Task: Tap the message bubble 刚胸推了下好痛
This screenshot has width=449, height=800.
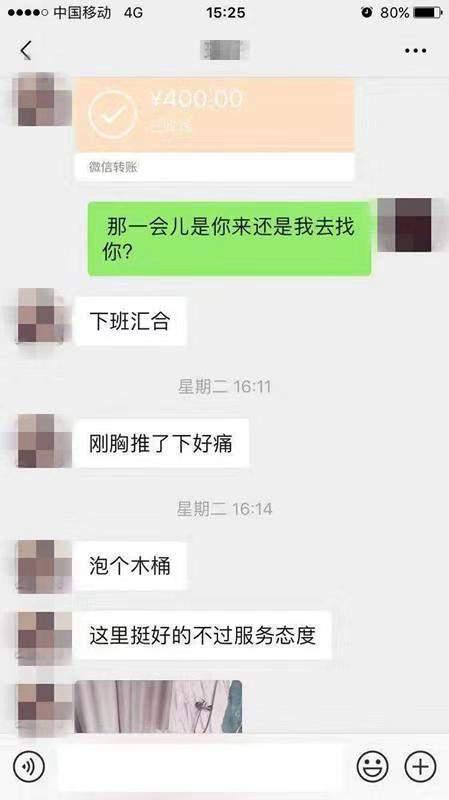Action: 161,443
